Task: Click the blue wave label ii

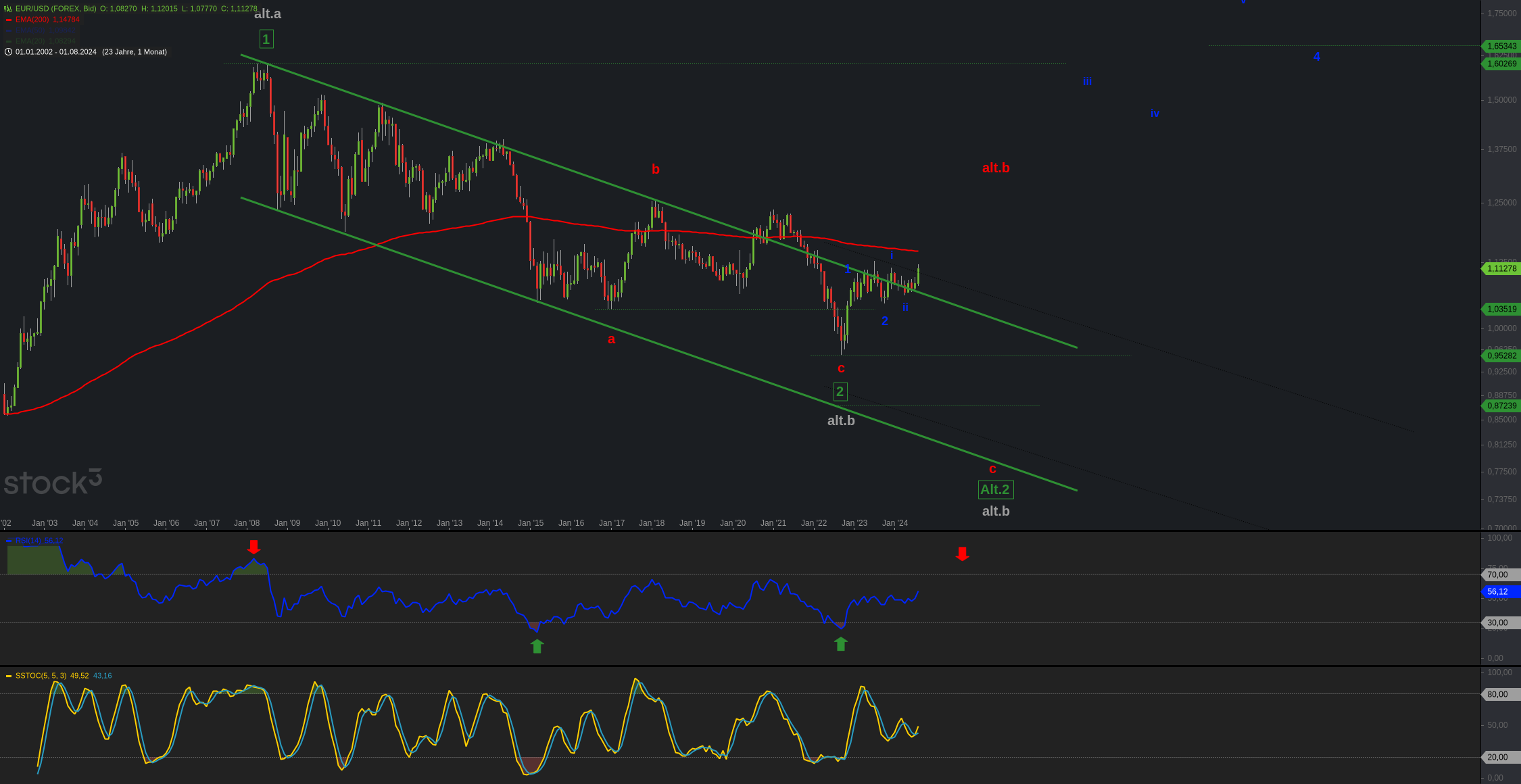Action: coord(905,307)
